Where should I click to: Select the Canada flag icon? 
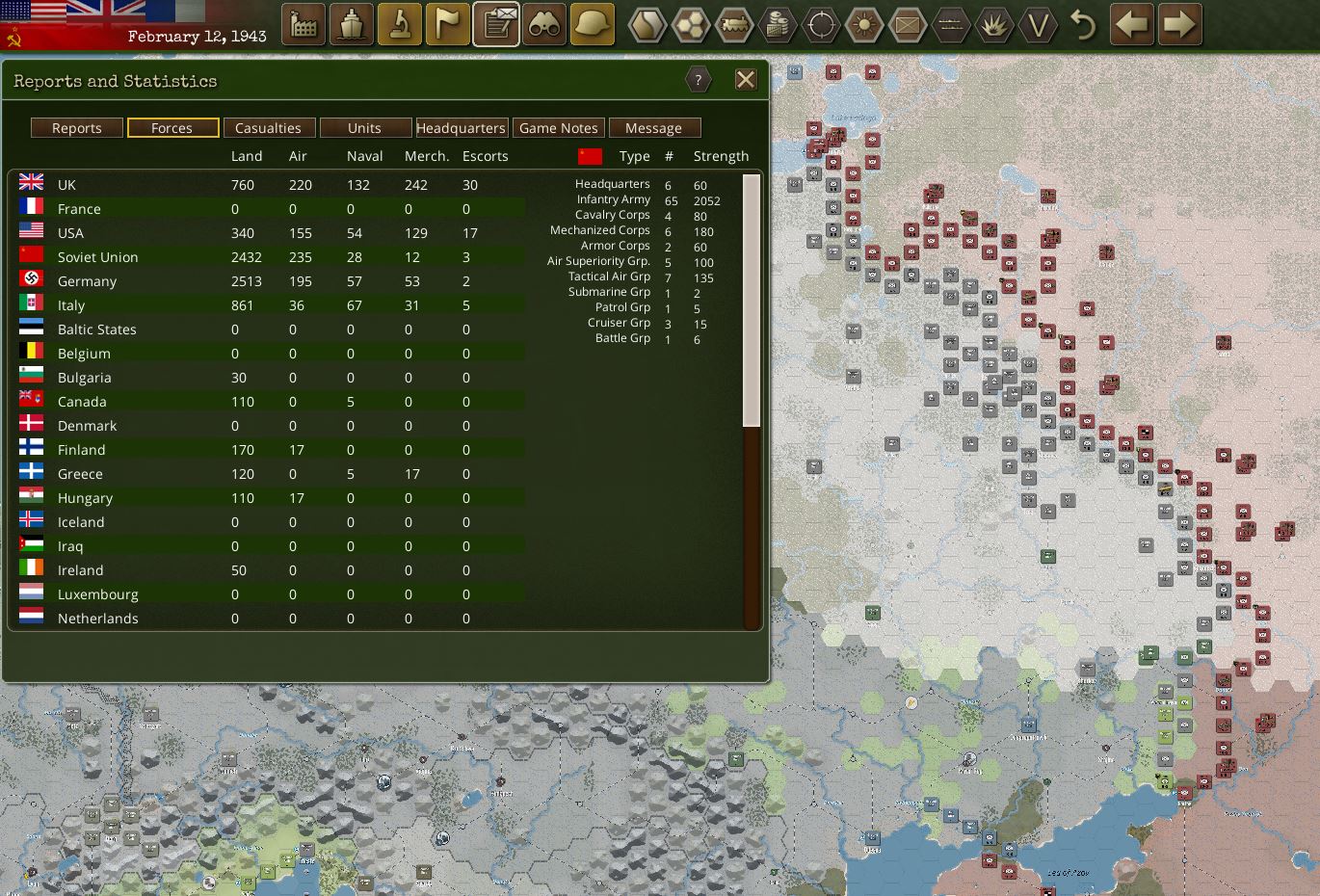32,399
